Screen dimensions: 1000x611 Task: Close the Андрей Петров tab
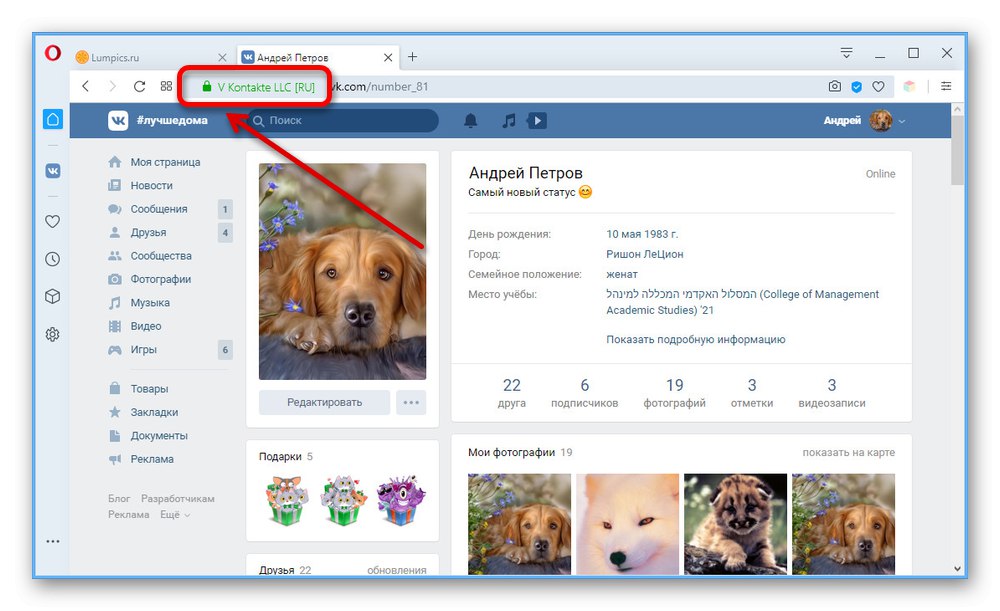pyautogui.click(x=388, y=57)
